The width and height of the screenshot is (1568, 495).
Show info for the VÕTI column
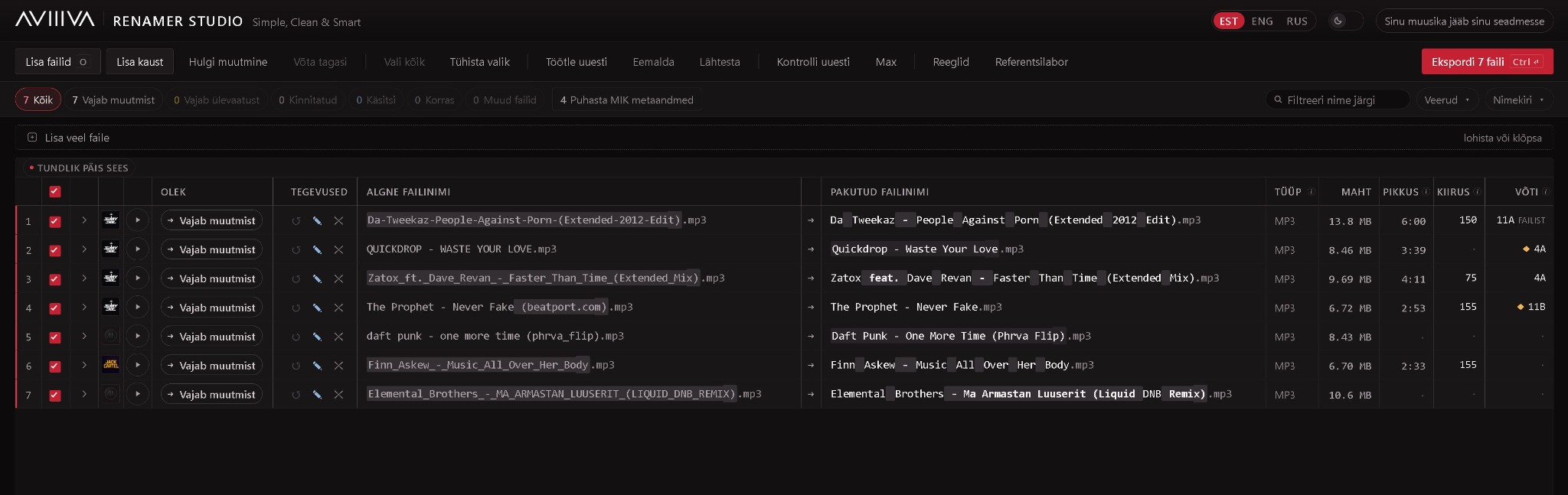coord(1546,192)
